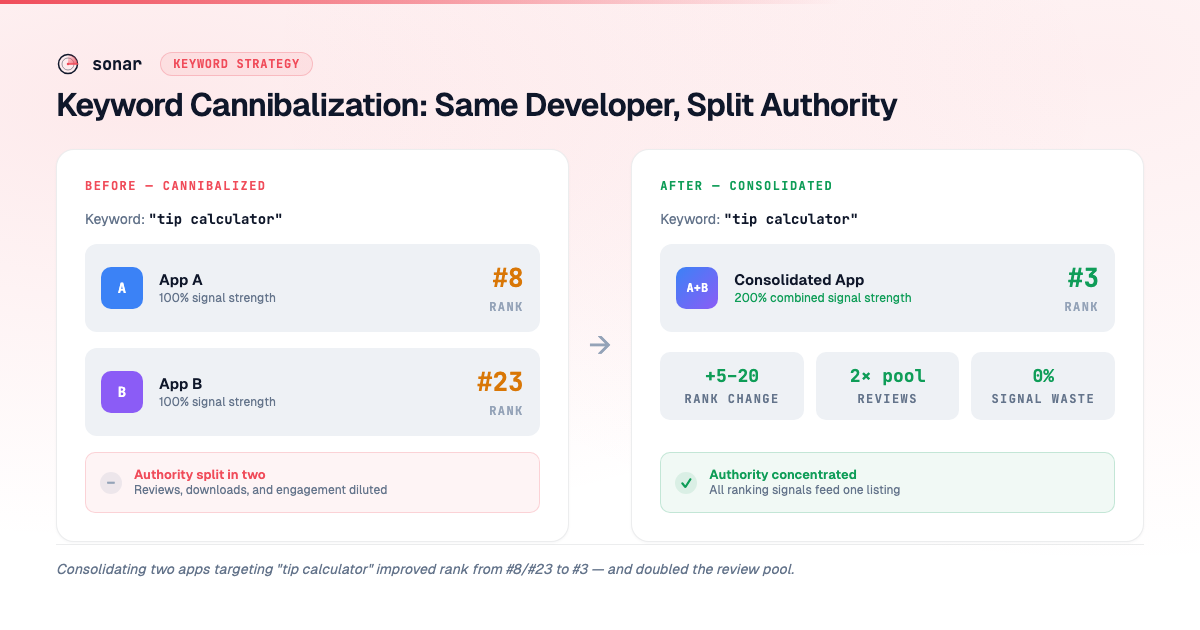Click the #3 rank value

[x=1083, y=278]
